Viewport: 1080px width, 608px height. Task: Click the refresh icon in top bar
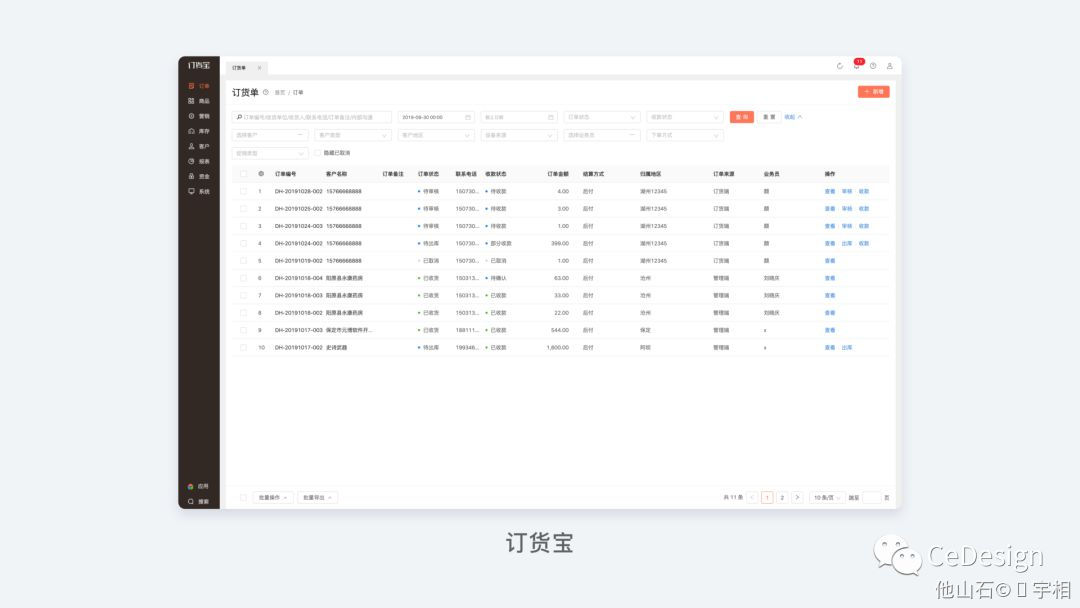840,66
